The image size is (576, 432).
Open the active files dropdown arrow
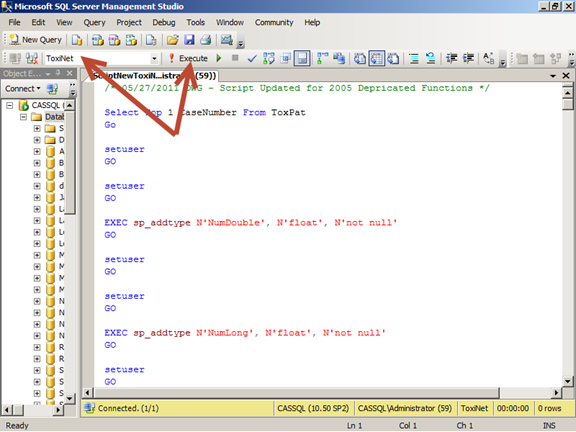[553, 76]
